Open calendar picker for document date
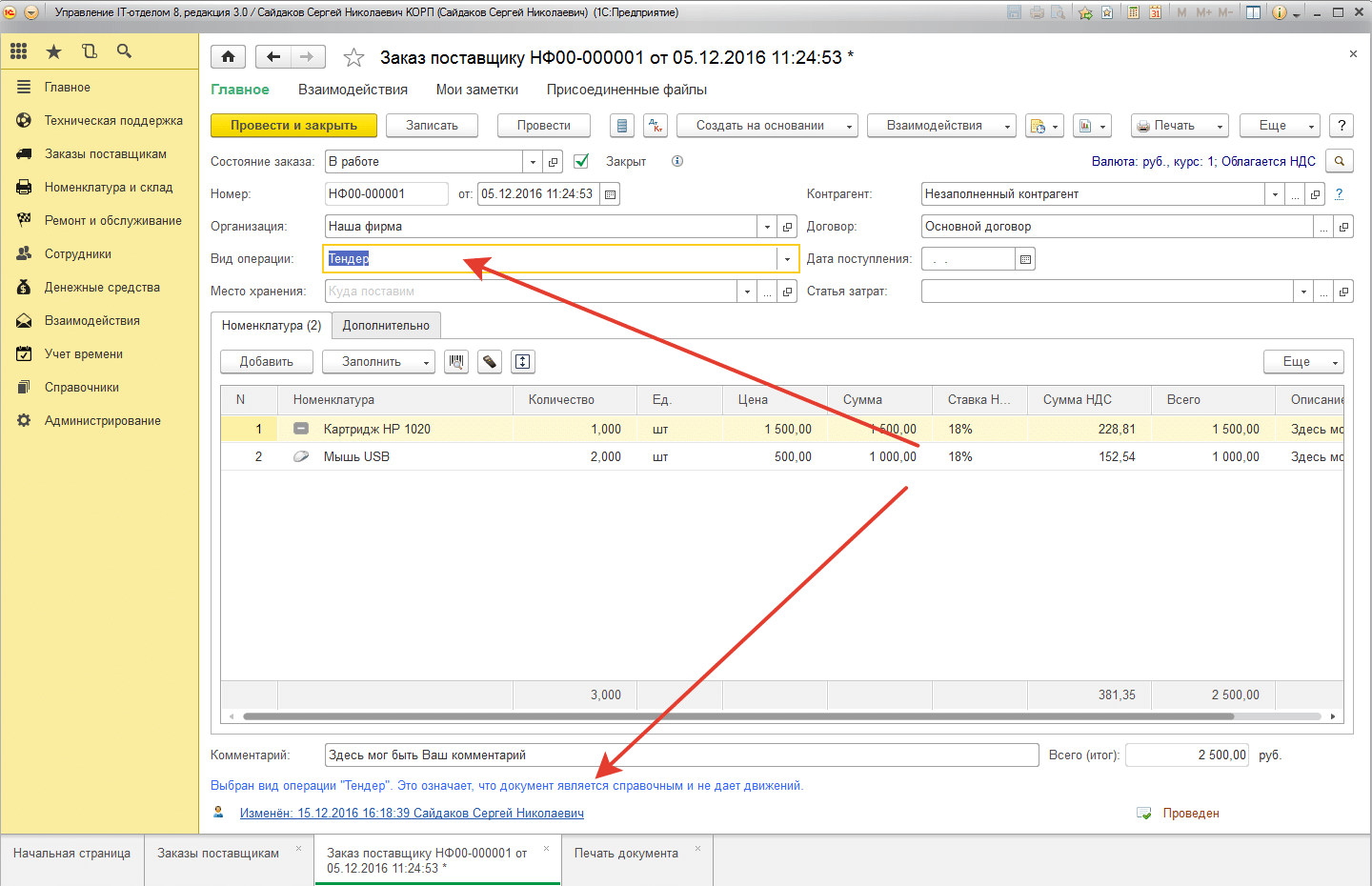Screen dimensions: 1372x886 pos(611,194)
